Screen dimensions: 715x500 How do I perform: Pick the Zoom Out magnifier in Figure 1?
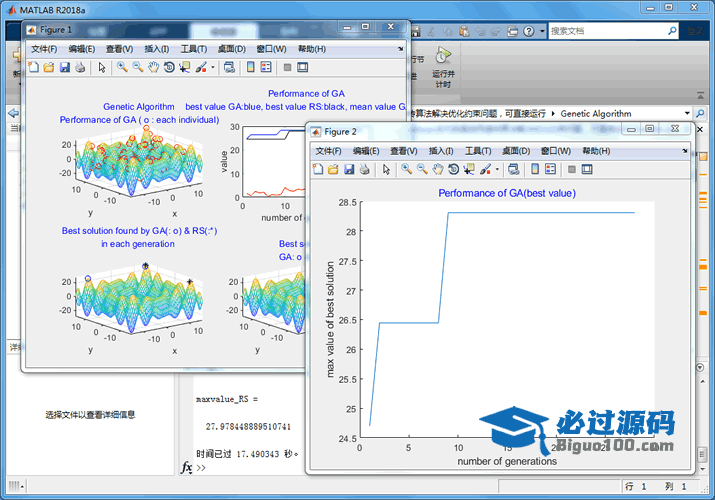137,68
